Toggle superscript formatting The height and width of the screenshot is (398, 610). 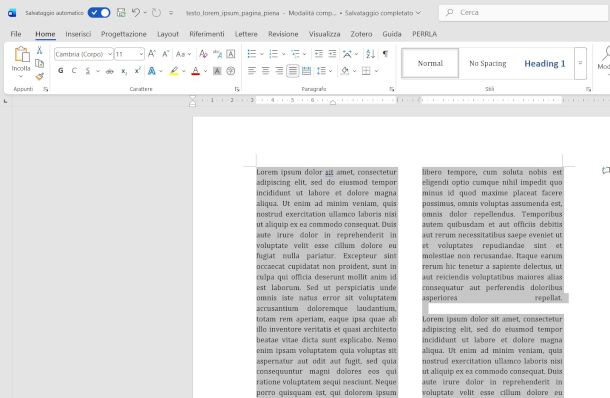(x=137, y=71)
